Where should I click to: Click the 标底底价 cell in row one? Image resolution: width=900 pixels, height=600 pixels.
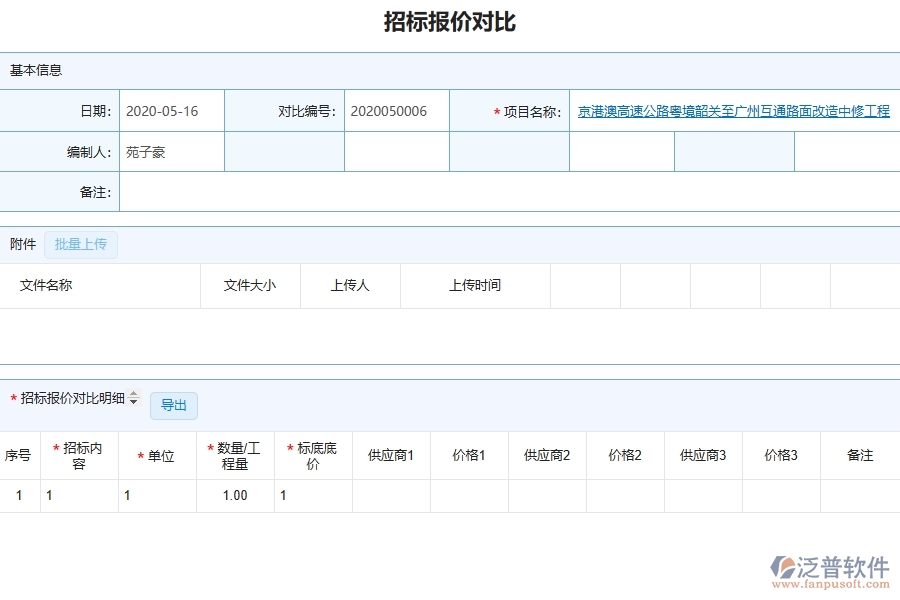point(312,495)
